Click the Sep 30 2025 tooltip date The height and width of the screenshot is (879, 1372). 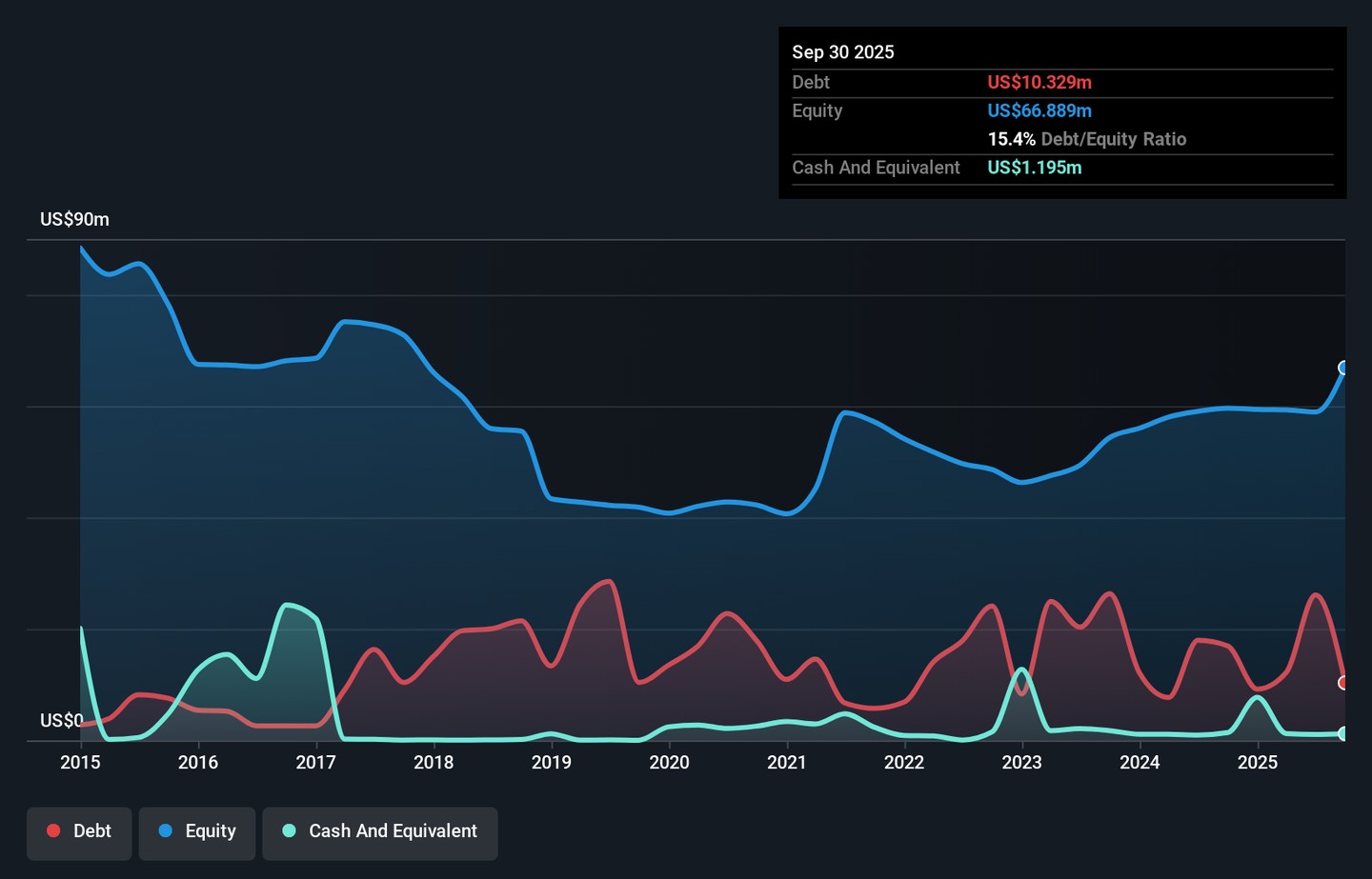843,52
